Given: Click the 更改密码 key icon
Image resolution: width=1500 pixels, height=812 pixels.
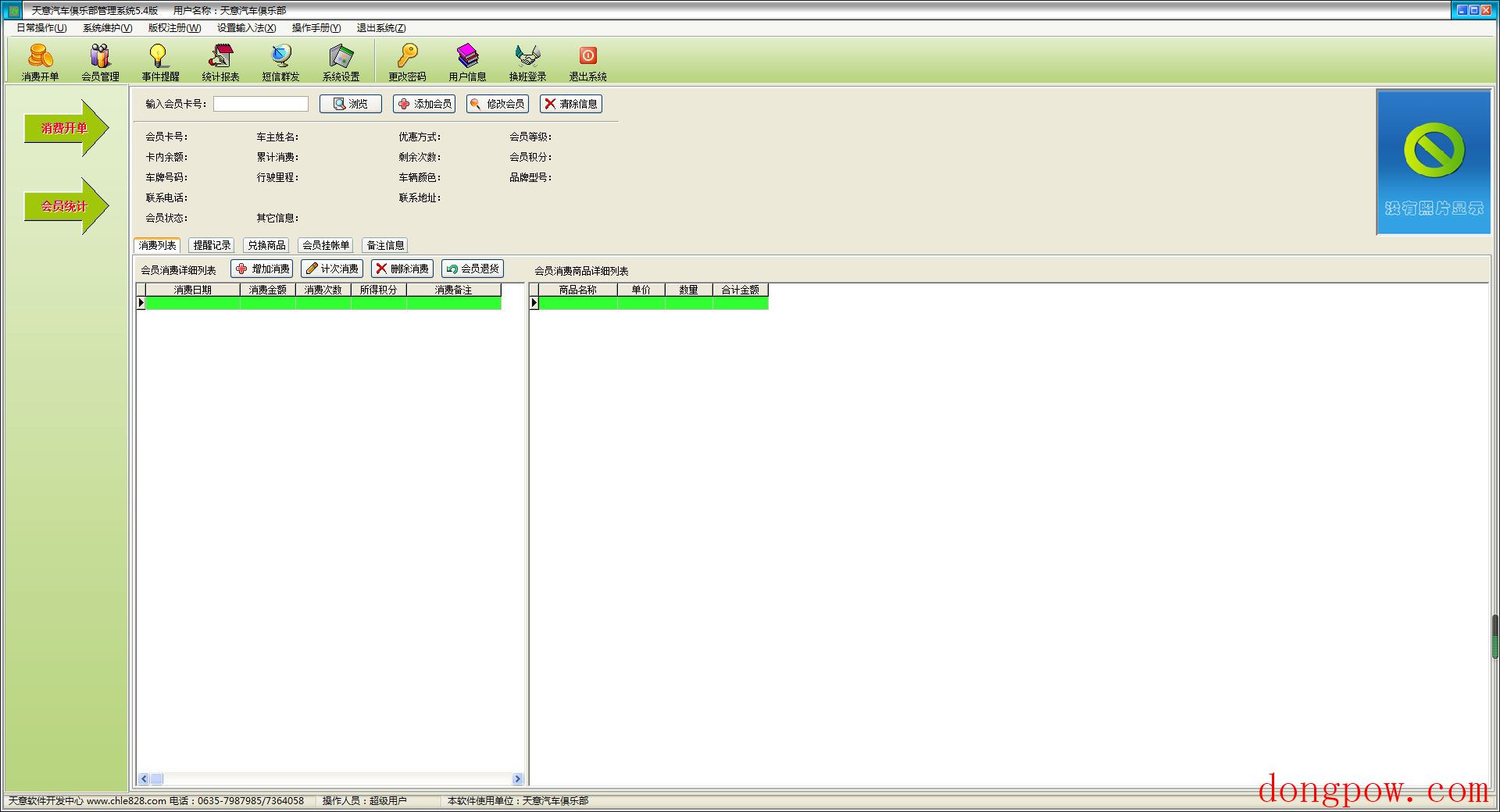Looking at the screenshot, I should point(407,62).
